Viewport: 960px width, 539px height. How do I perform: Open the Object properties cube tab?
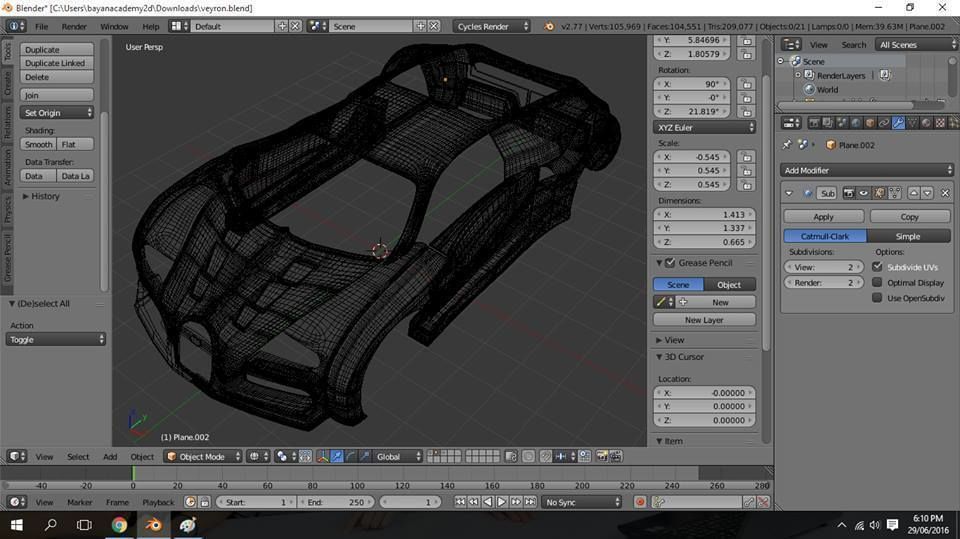870,123
